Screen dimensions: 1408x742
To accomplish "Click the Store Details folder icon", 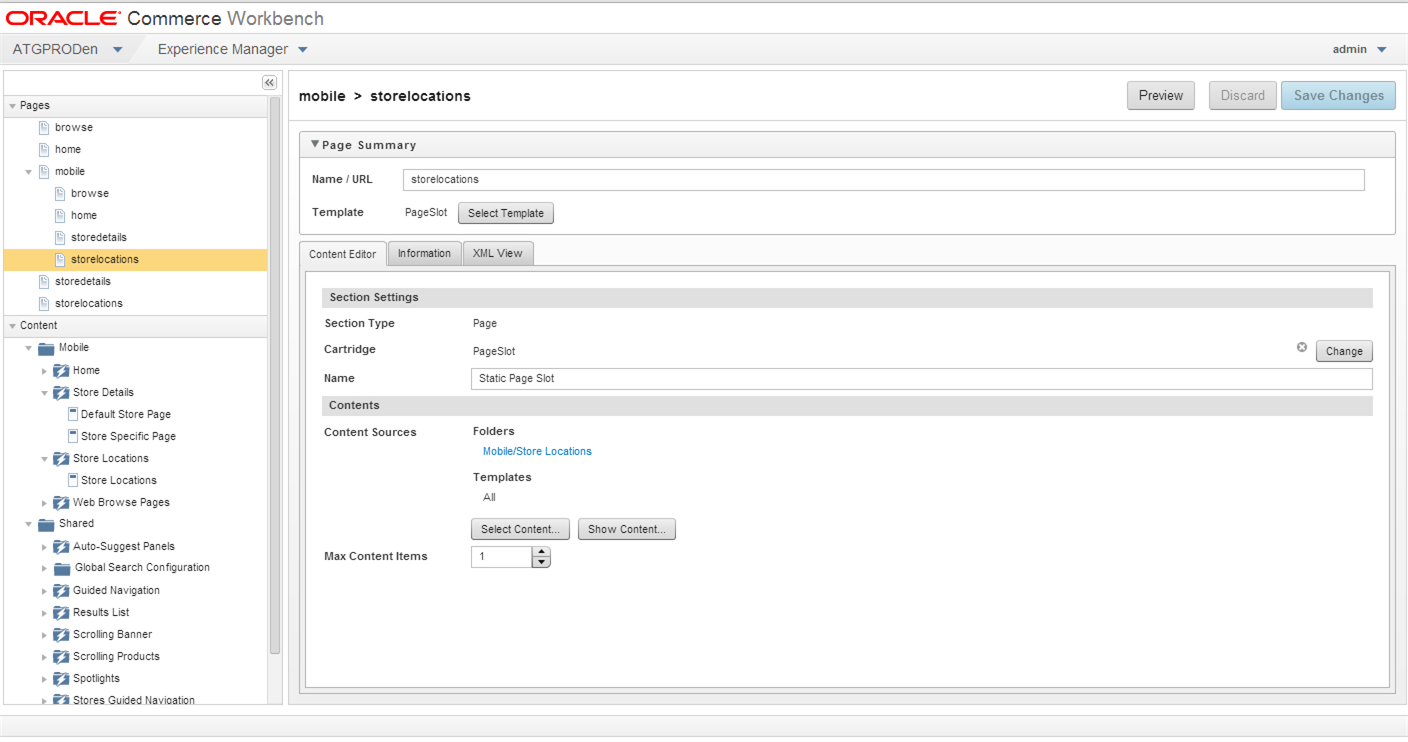I will point(60,392).
